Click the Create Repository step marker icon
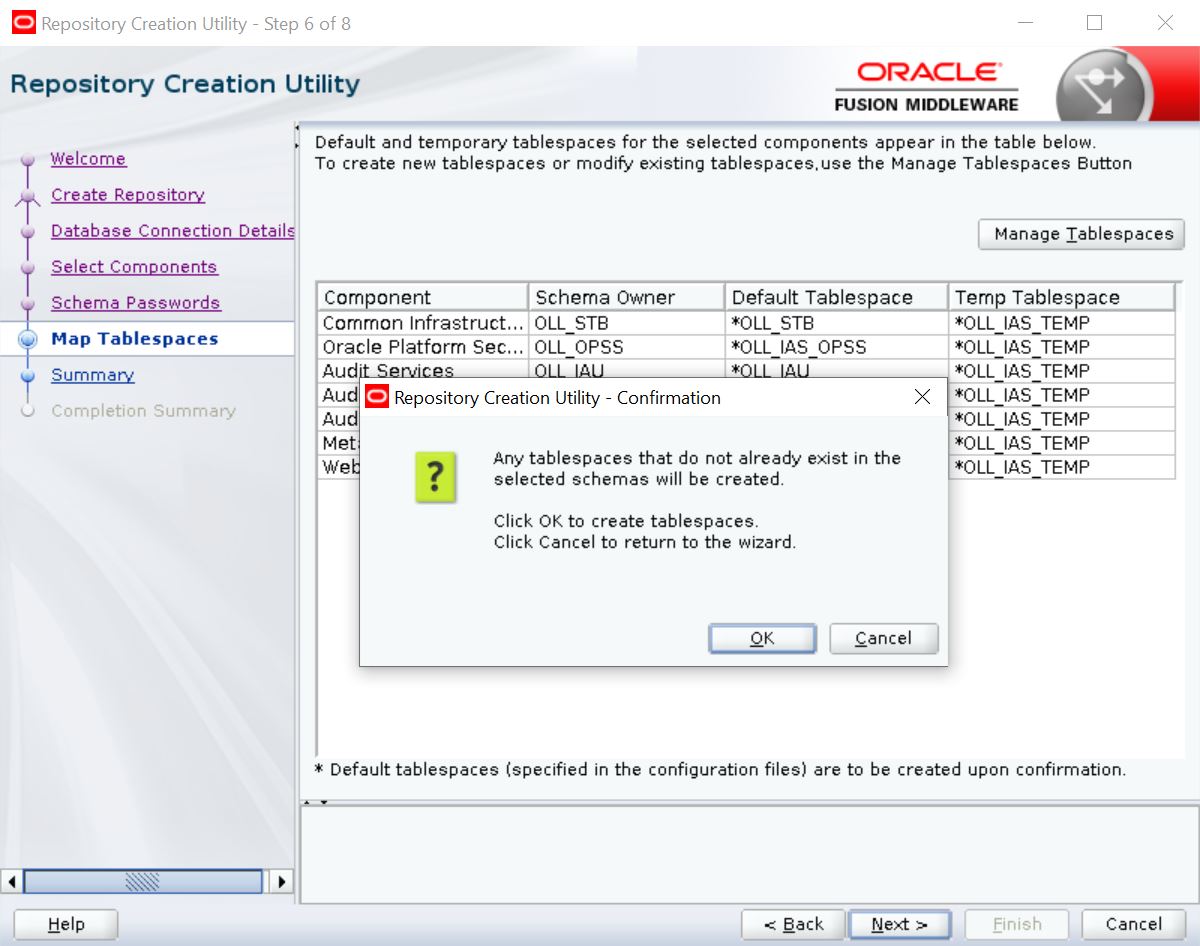Screen dimensions: 1200x946 [28, 196]
